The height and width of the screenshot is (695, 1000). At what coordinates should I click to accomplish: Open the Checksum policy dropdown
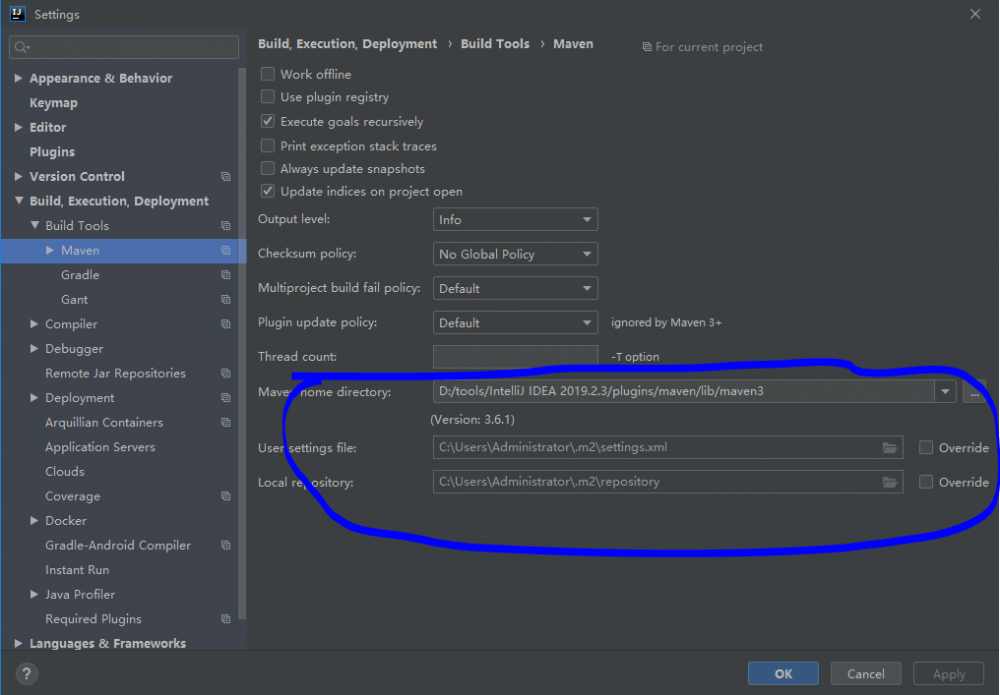(515, 254)
